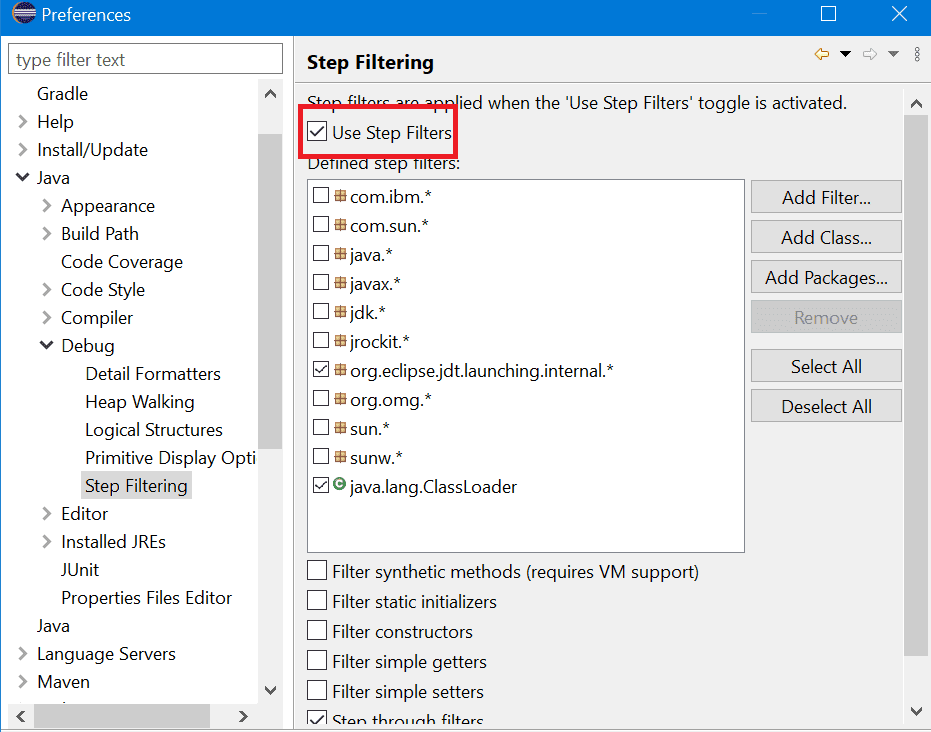Viewport: 931px width, 732px height.
Task: Open back history dropdown arrow
Action: tap(845, 54)
